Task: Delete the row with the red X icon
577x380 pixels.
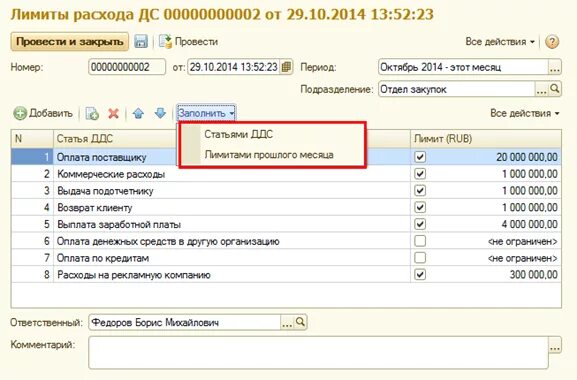Action: (114, 114)
